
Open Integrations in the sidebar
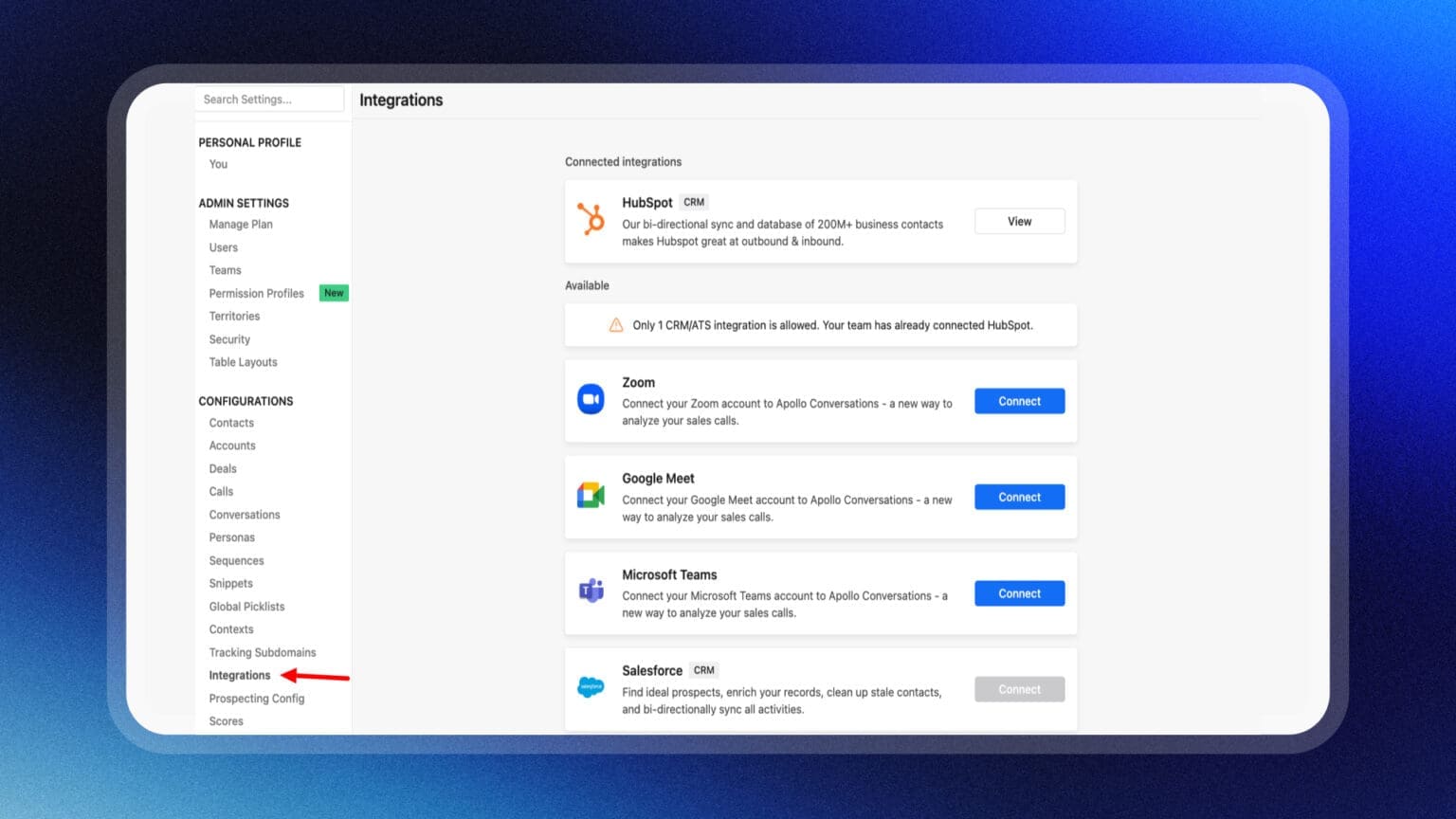coord(240,675)
